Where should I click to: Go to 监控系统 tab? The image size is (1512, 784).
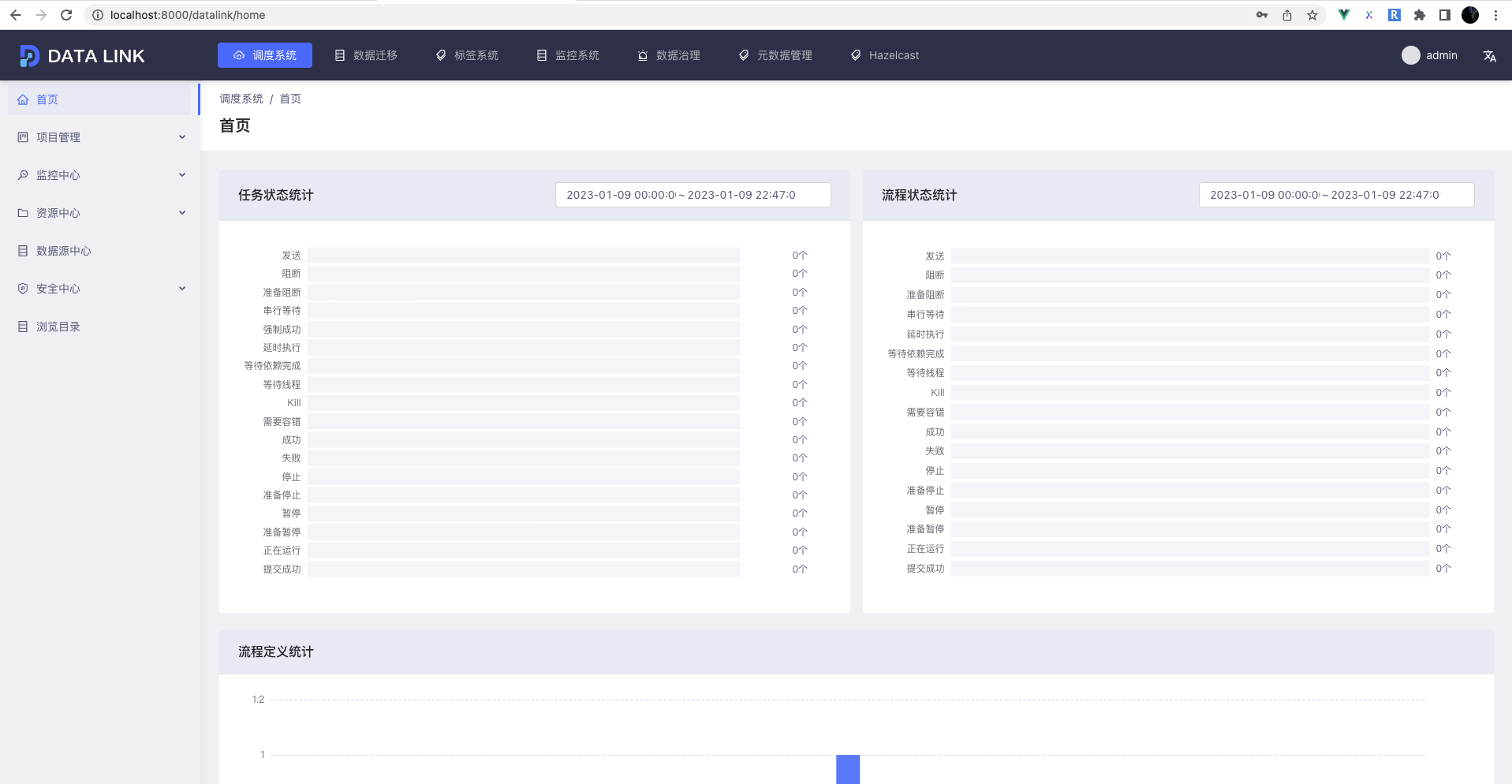[568, 55]
